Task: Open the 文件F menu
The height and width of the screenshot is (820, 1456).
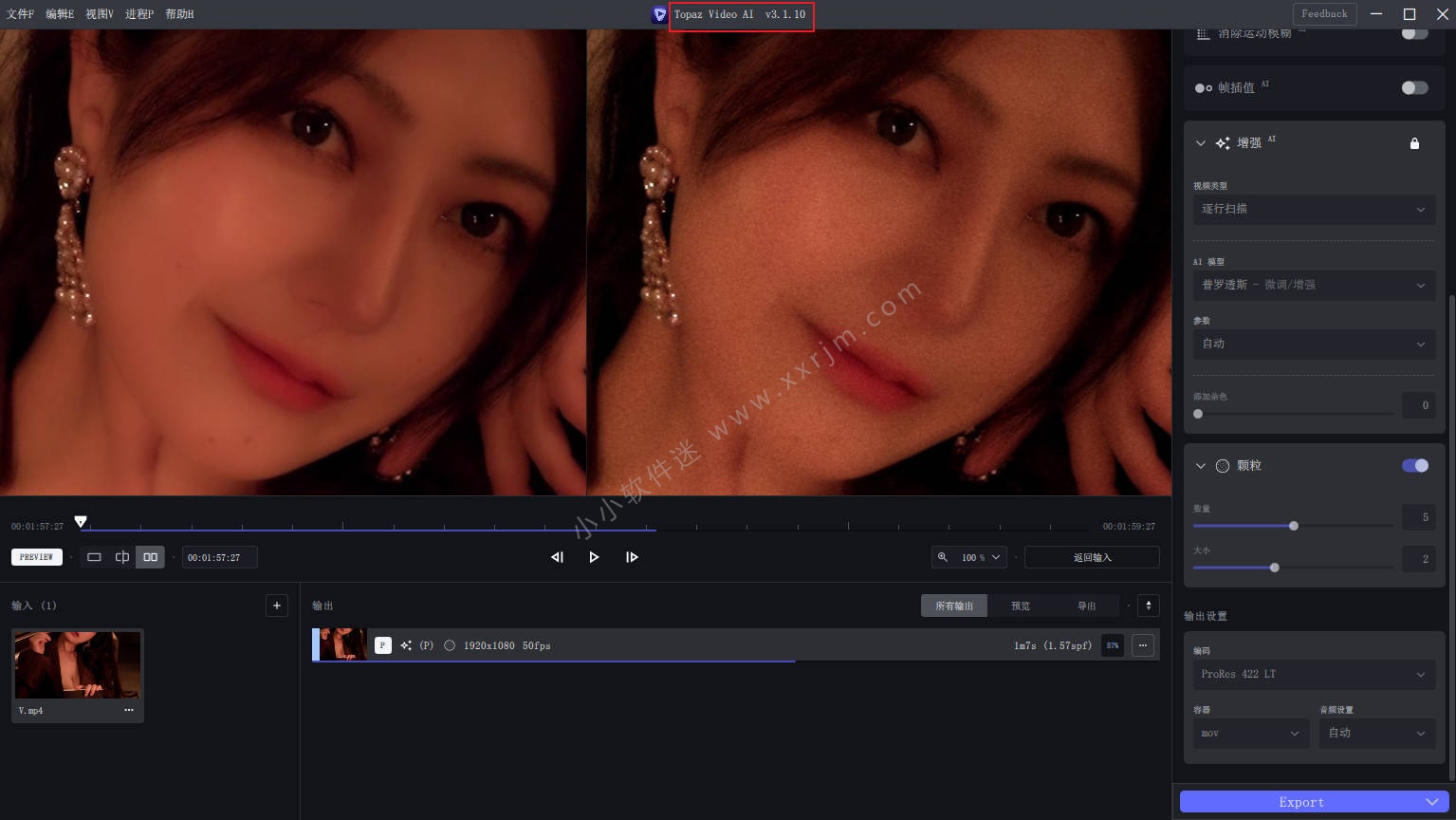Action: point(20,14)
